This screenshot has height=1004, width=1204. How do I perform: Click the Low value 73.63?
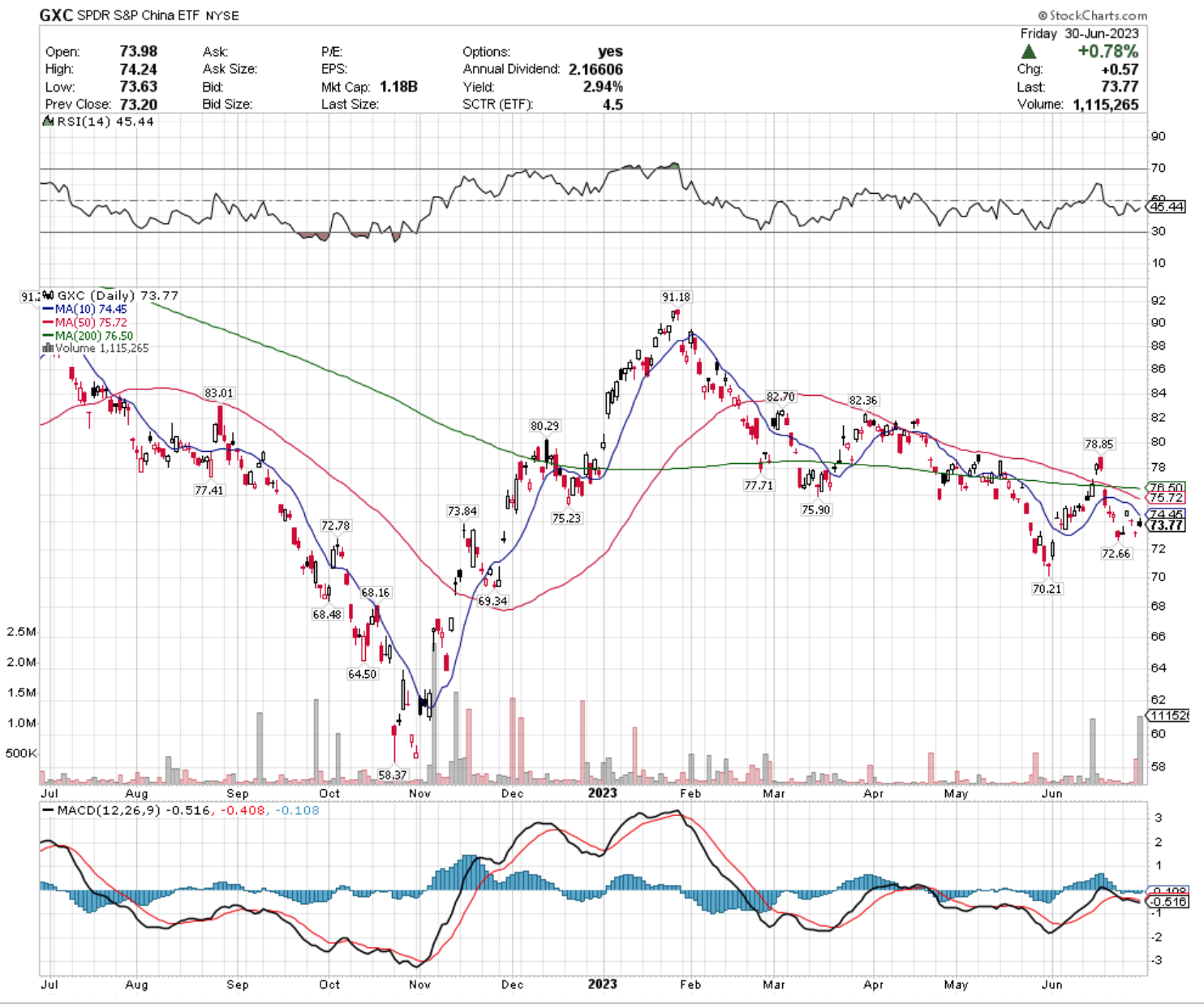138,87
